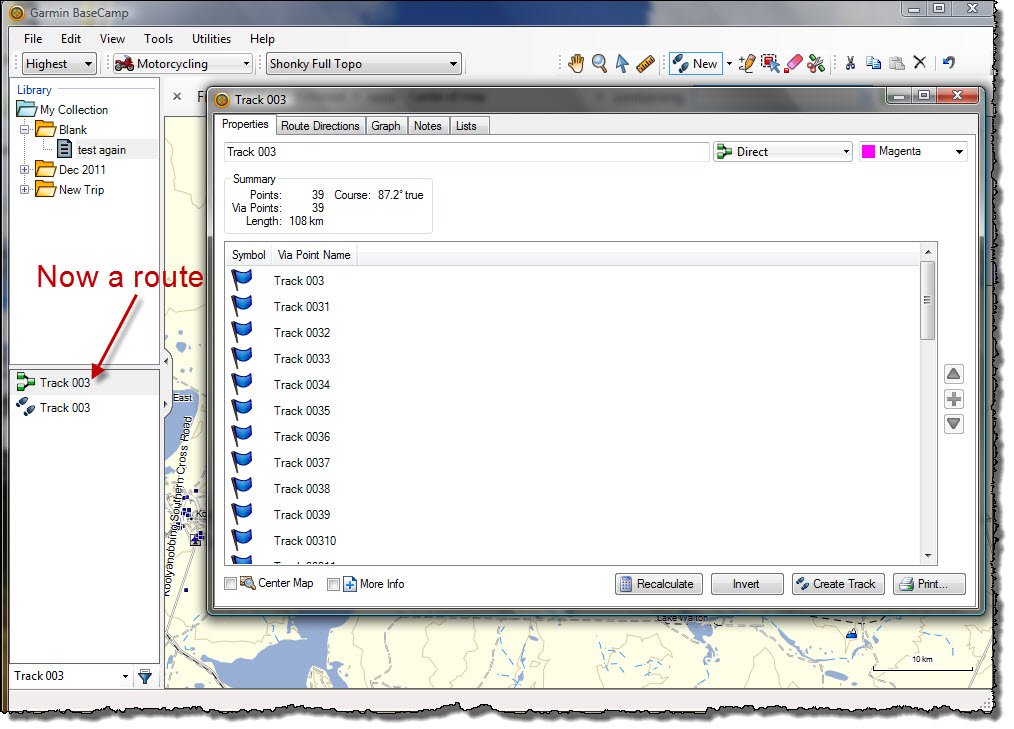Click the Move Up triangle button
Viewport: 1014px width, 729px height.
954,374
